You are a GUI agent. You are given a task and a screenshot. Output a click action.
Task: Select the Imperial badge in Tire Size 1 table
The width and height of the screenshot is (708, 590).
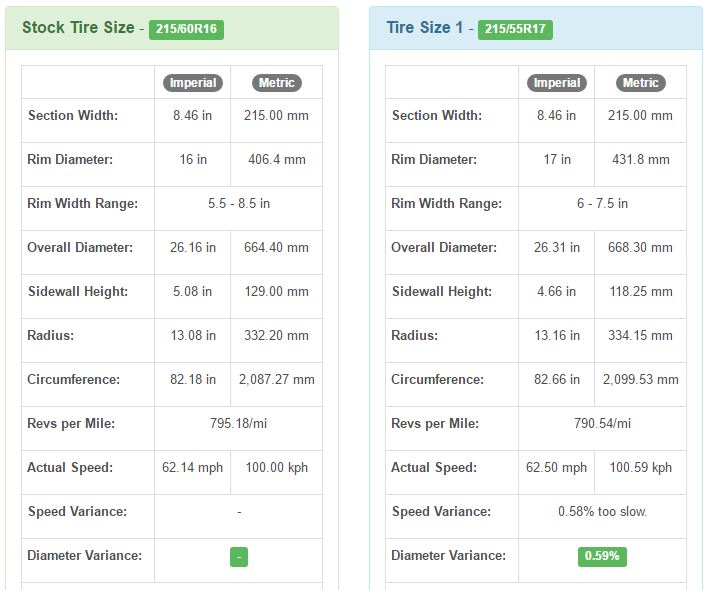click(x=557, y=83)
